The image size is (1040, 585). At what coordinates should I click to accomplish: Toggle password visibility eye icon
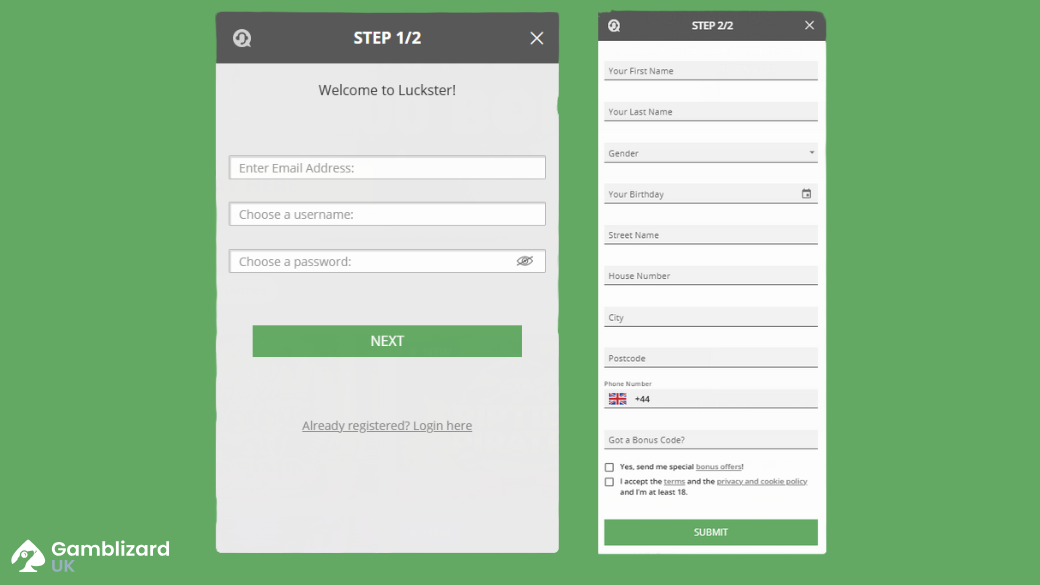[x=525, y=261]
